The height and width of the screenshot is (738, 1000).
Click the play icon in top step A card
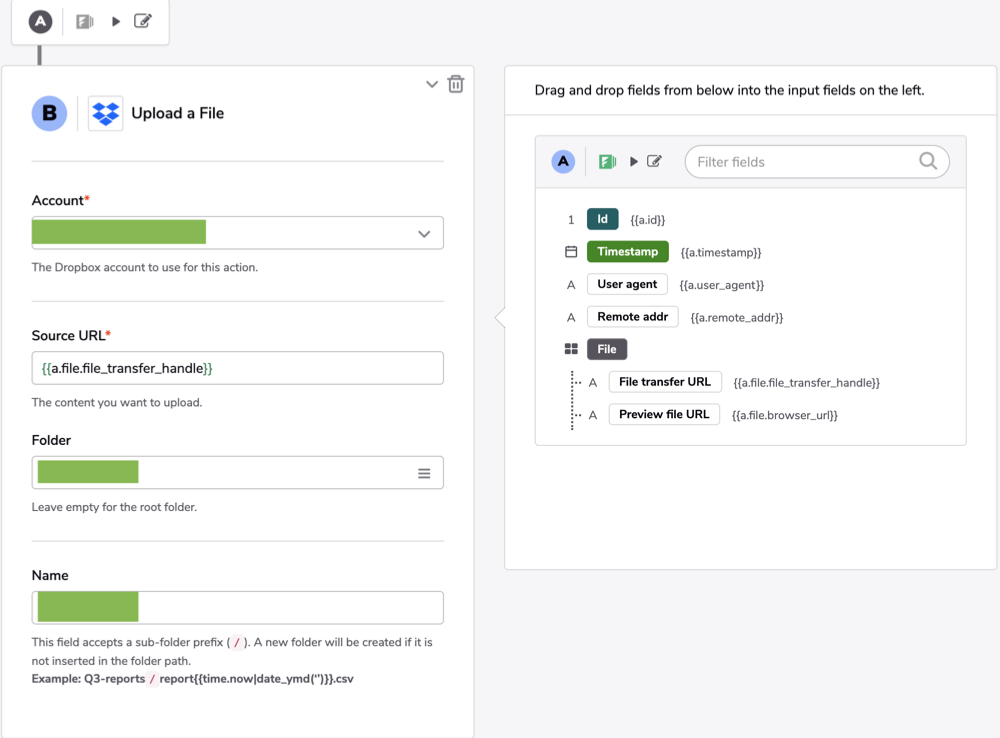click(x=116, y=22)
